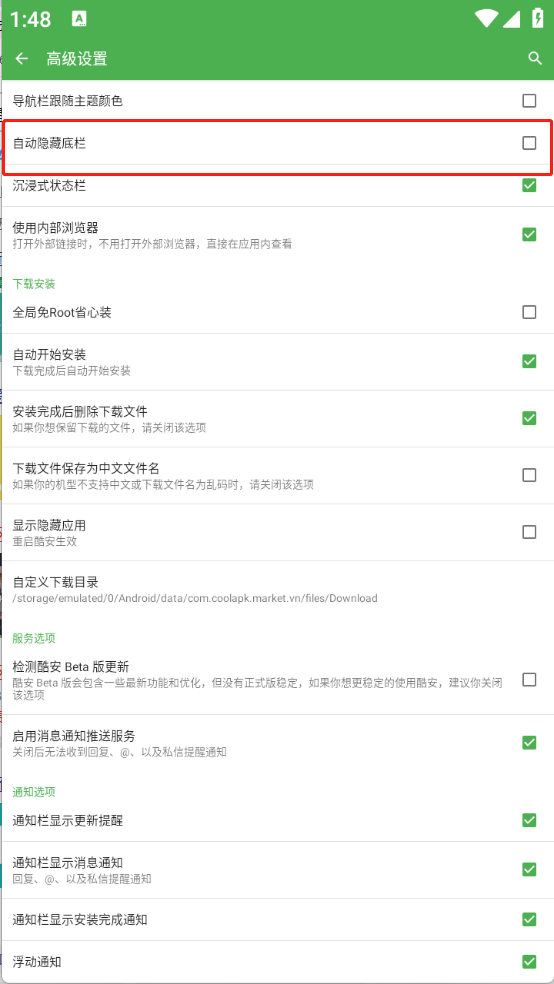The height and width of the screenshot is (984, 554).
Task: Enable 全局免Root省心装 checkbox
Action: click(x=529, y=312)
